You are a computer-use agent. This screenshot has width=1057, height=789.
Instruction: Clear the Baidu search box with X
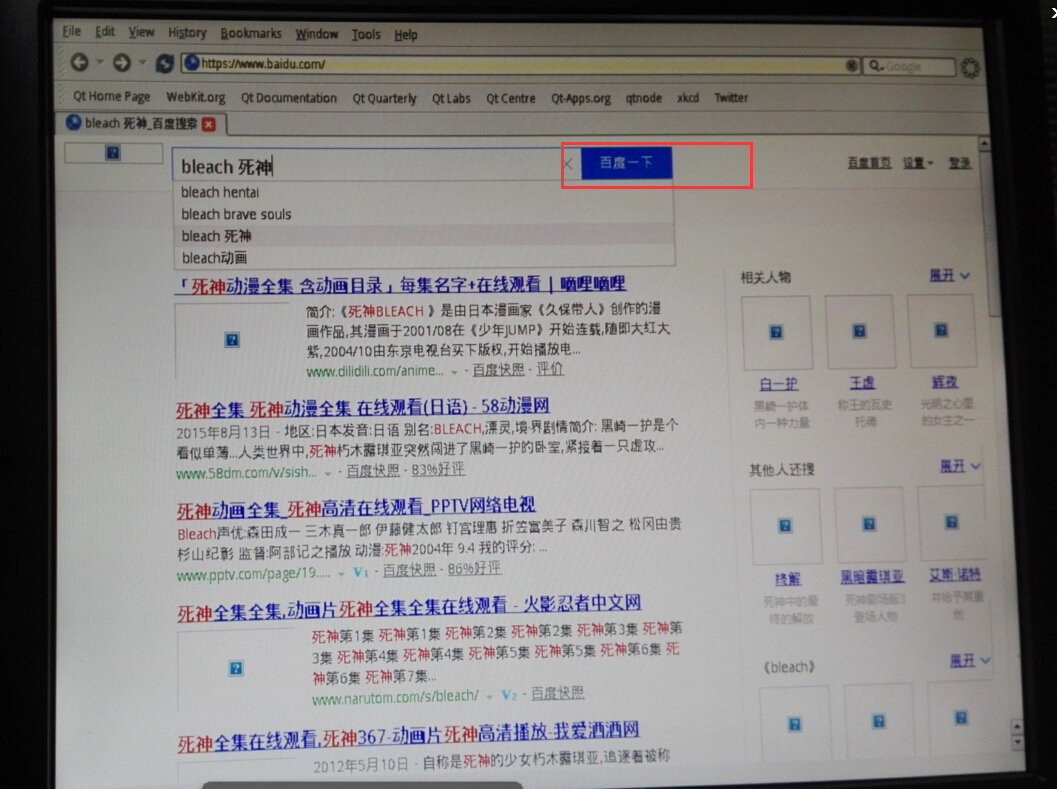click(x=568, y=164)
